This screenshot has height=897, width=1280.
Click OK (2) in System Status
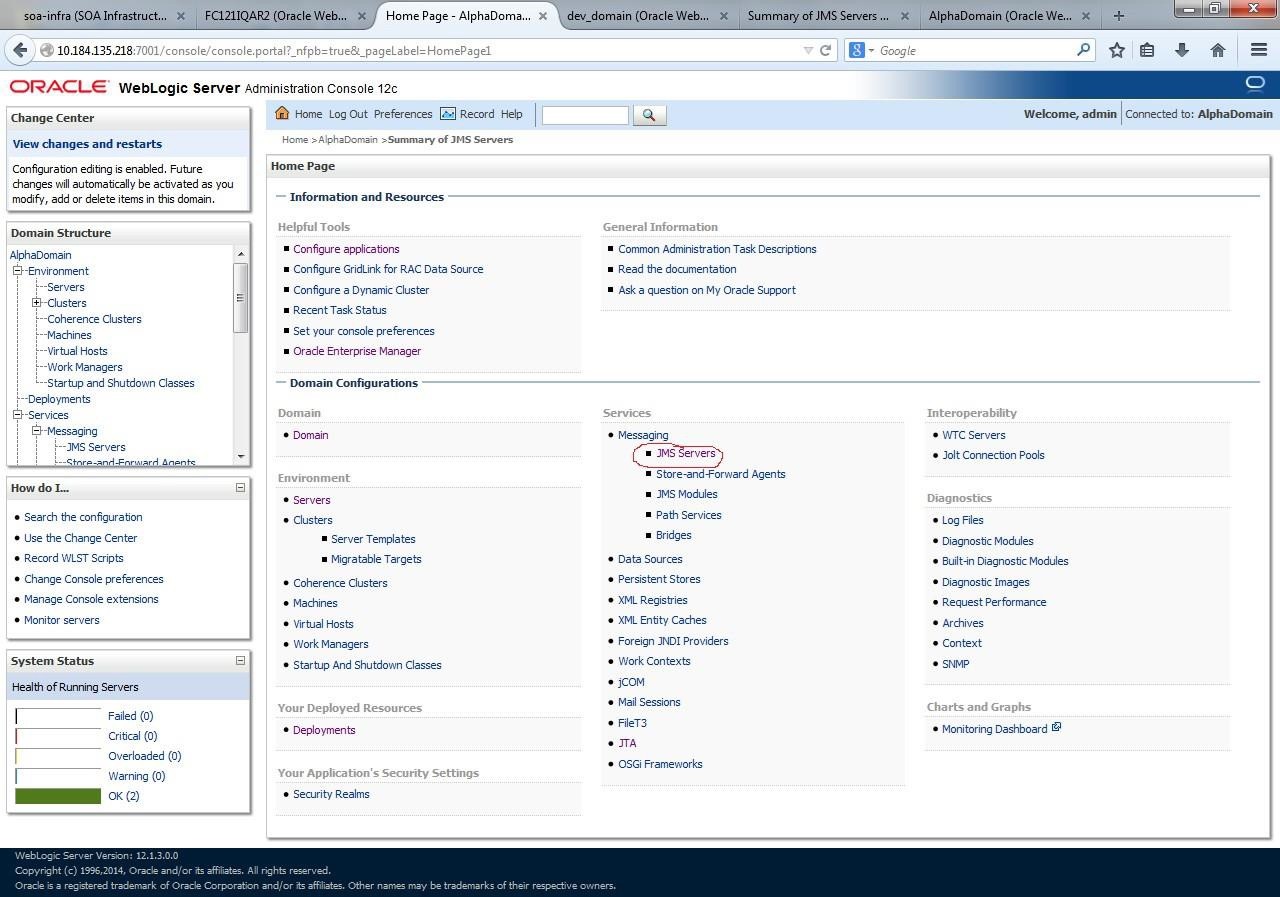coord(124,796)
